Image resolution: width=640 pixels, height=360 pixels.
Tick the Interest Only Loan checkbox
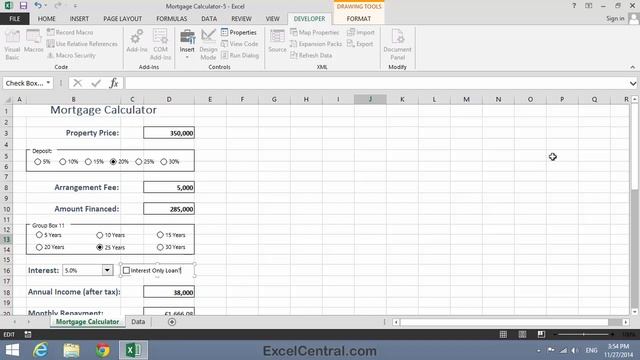point(127,271)
